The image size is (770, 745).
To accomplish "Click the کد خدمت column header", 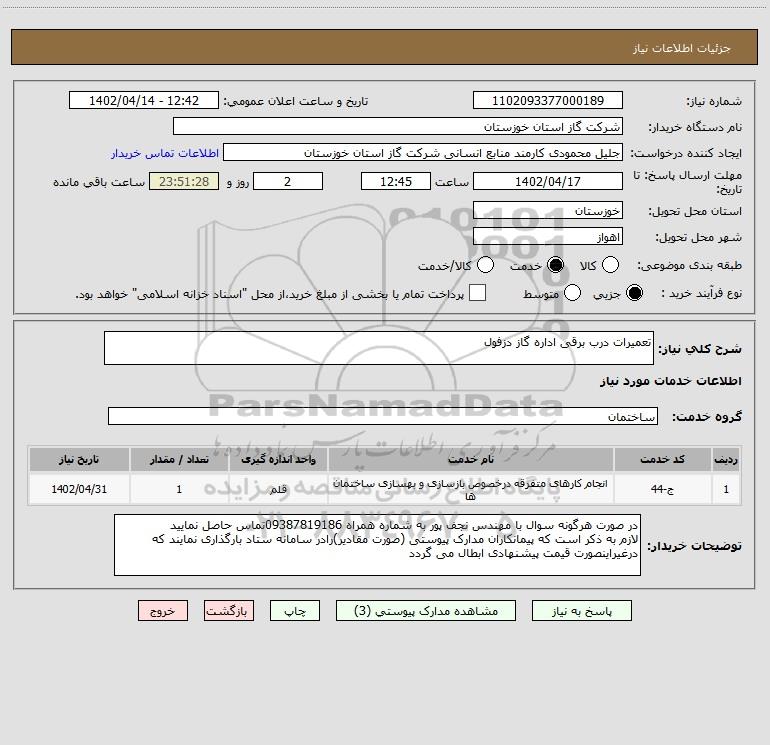I will click(x=662, y=460).
